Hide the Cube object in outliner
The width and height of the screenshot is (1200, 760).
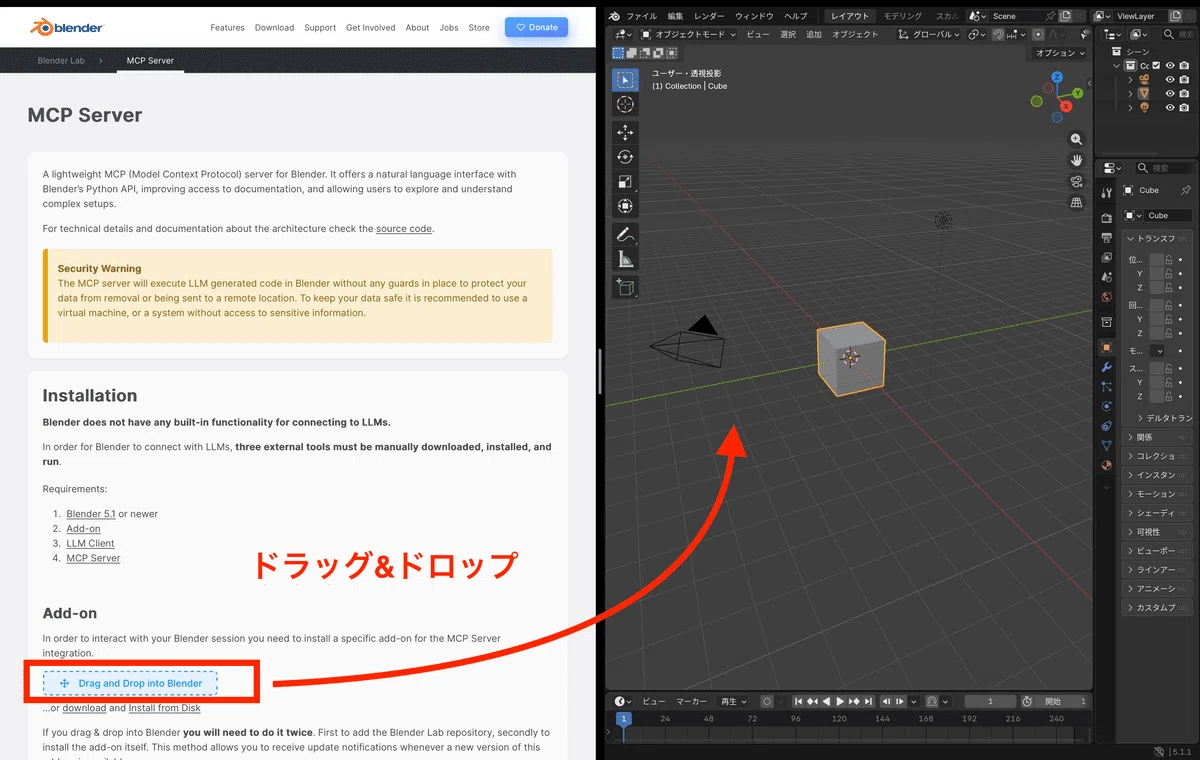coord(1170,94)
